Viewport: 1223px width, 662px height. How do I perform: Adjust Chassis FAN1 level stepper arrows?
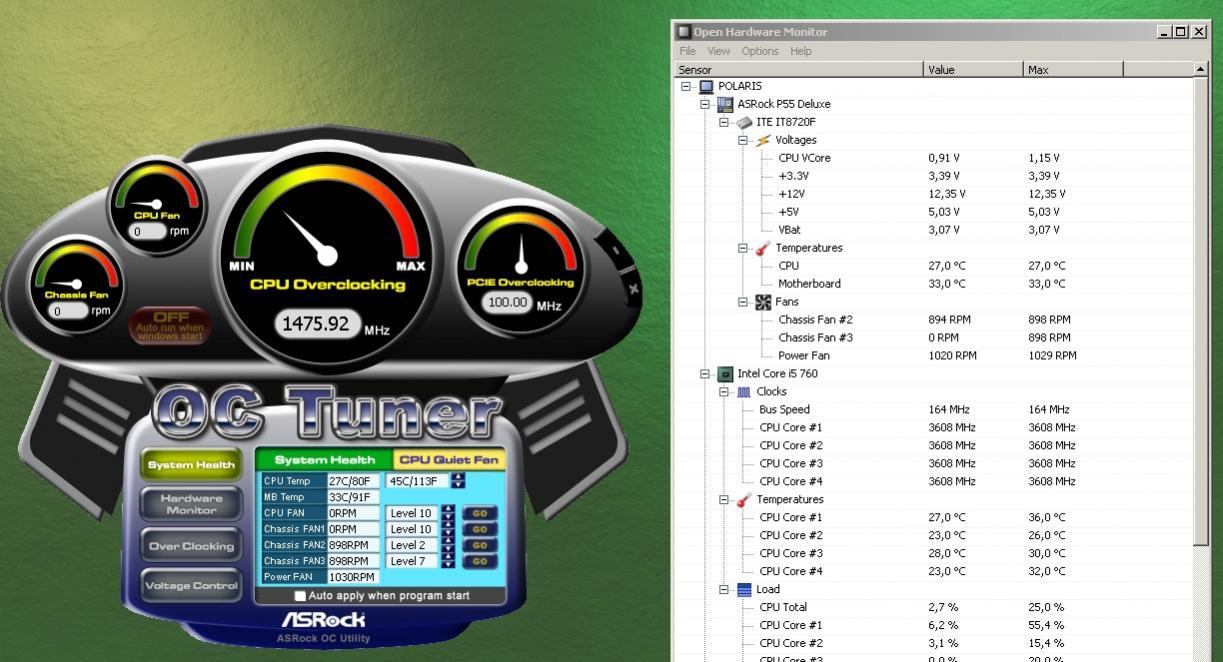pos(447,529)
